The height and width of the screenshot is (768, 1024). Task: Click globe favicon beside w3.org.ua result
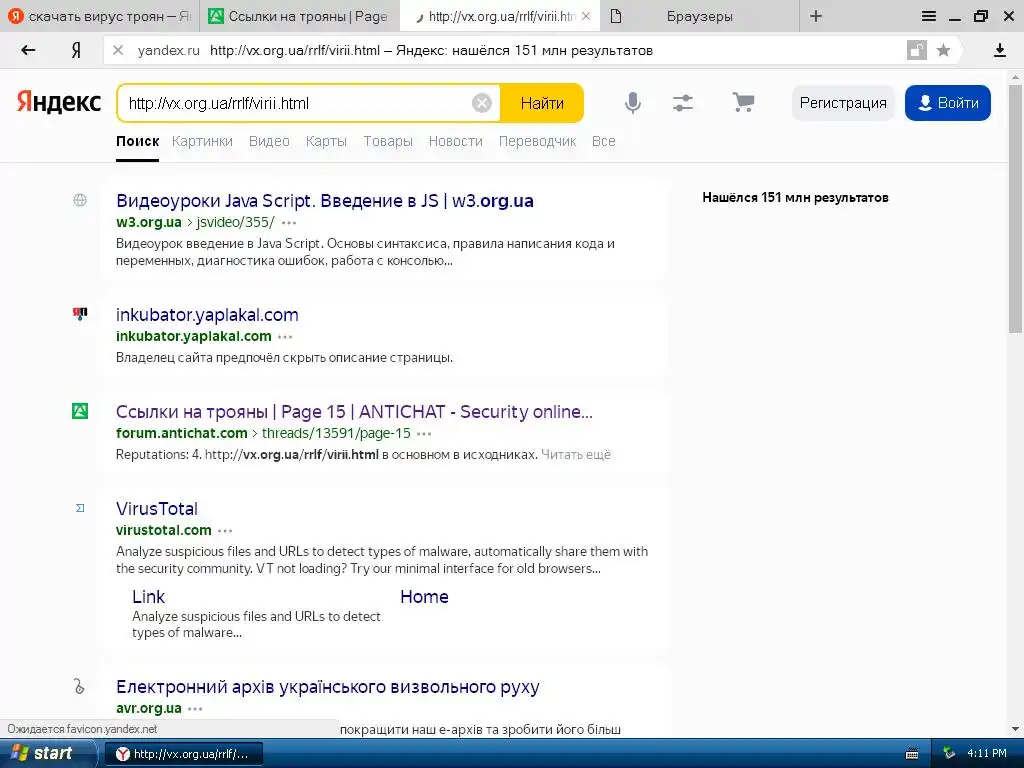pos(80,200)
